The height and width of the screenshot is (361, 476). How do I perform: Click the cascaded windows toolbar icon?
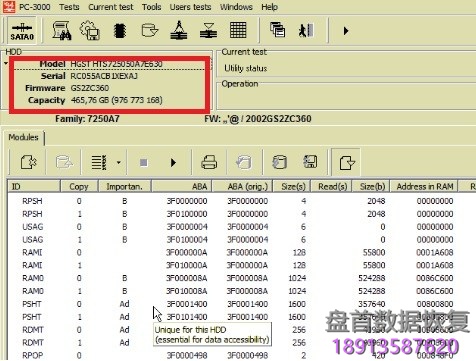[277, 30]
